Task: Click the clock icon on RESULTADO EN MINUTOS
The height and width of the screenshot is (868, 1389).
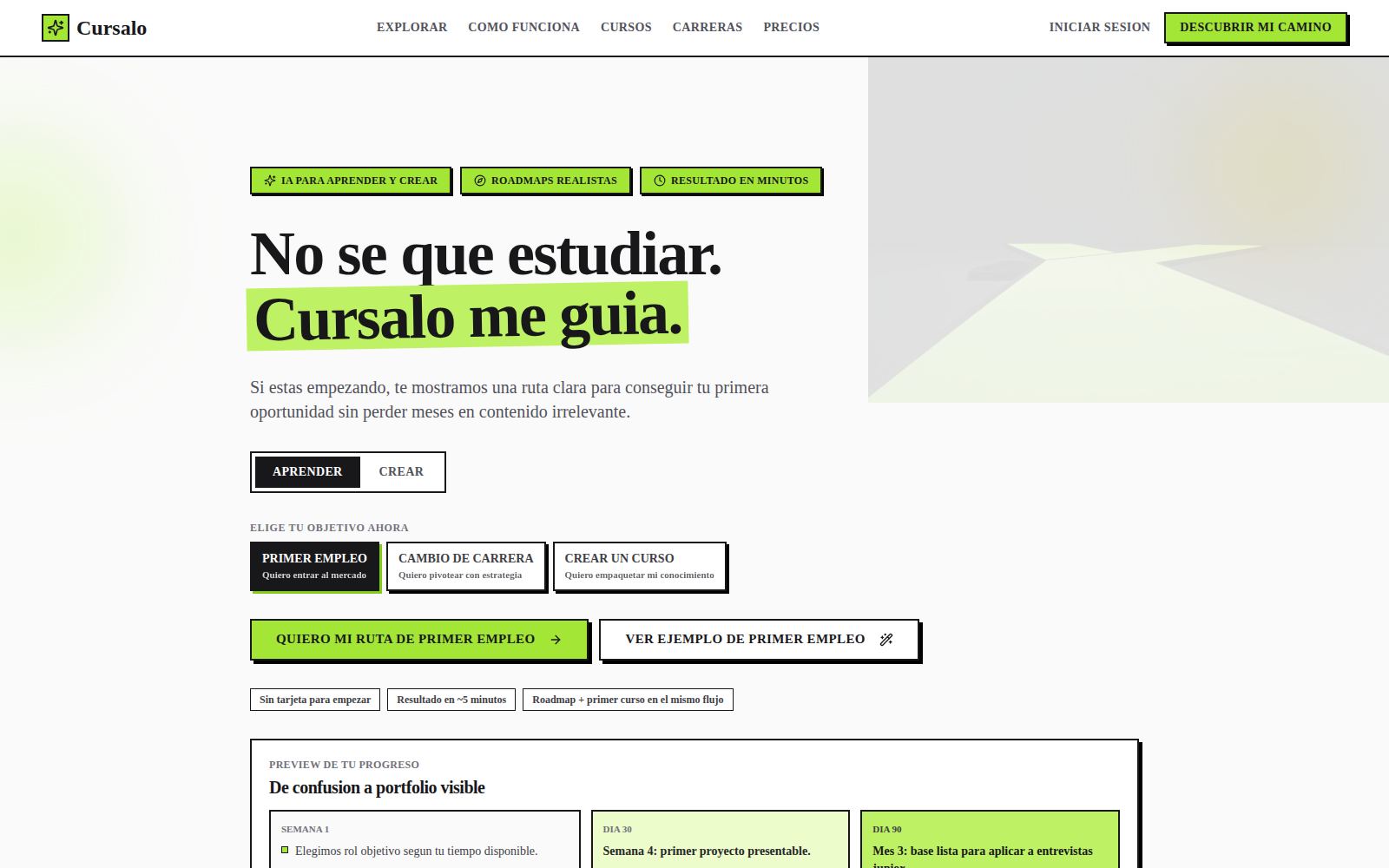Action: point(660,181)
